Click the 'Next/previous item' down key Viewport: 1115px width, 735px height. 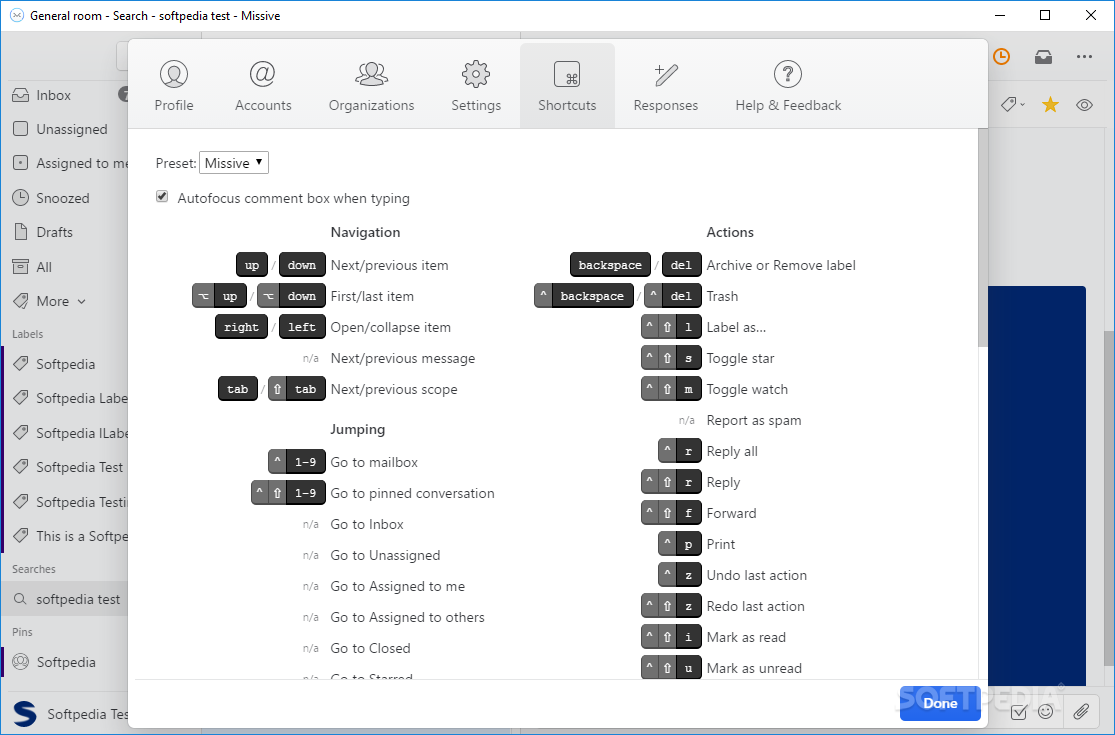pos(302,265)
